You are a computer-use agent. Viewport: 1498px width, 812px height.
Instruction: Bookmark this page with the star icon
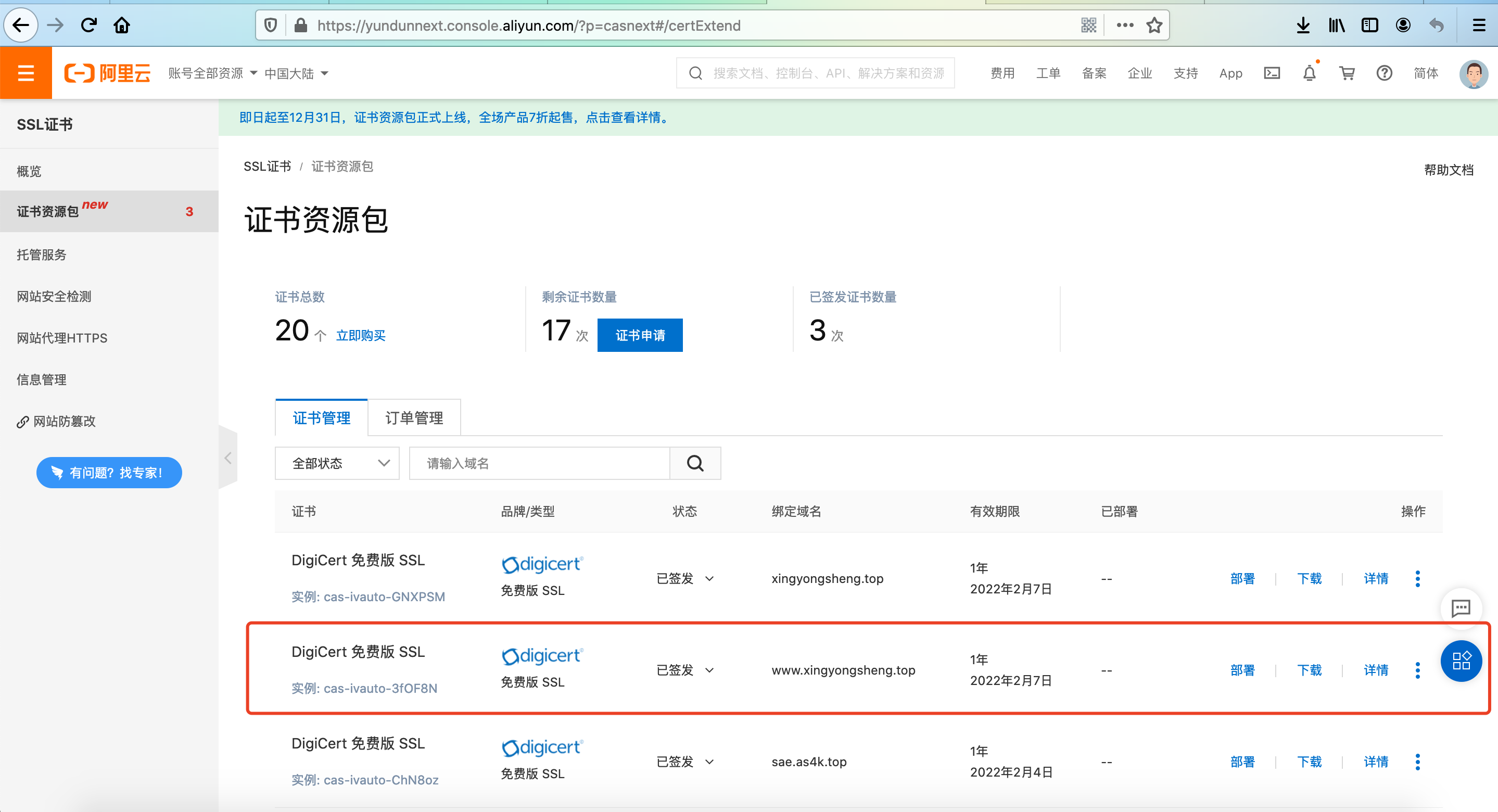point(1154,25)
